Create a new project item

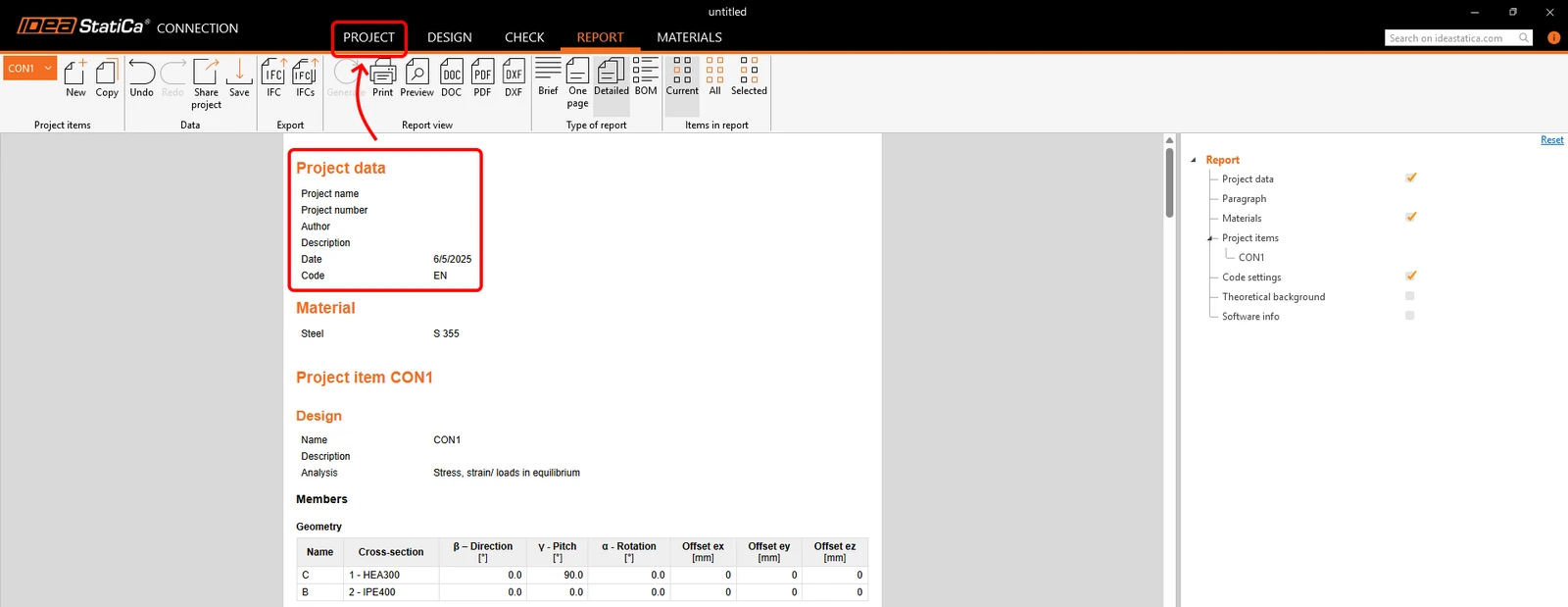point(75,77)
